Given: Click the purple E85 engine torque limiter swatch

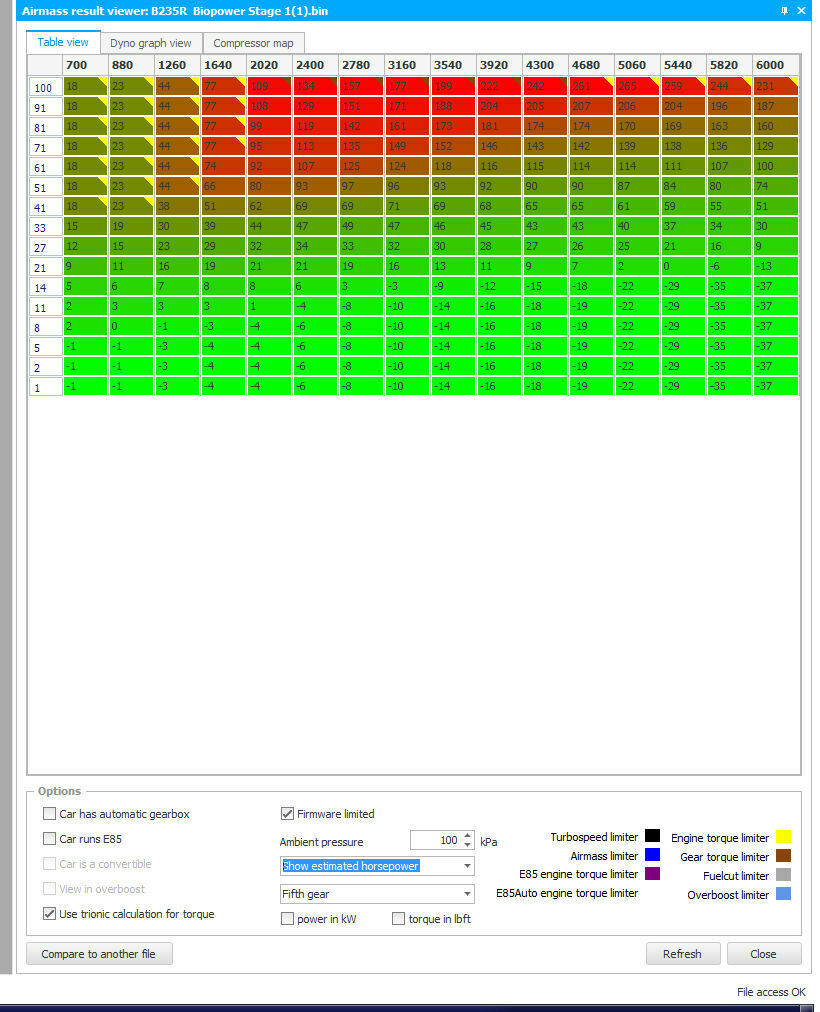Looking at the screenshot, I should [652, 874].
